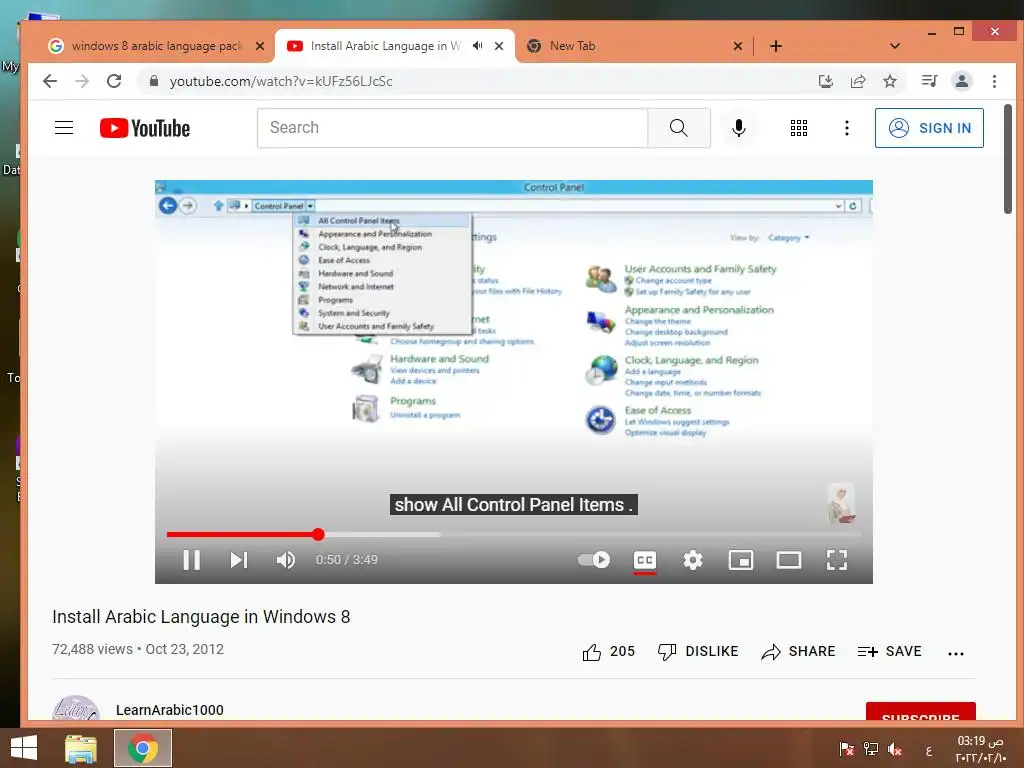Open video player settings gear
Image resolution: width=1024 pixels, height=768 pixels.
click(693, 560)
